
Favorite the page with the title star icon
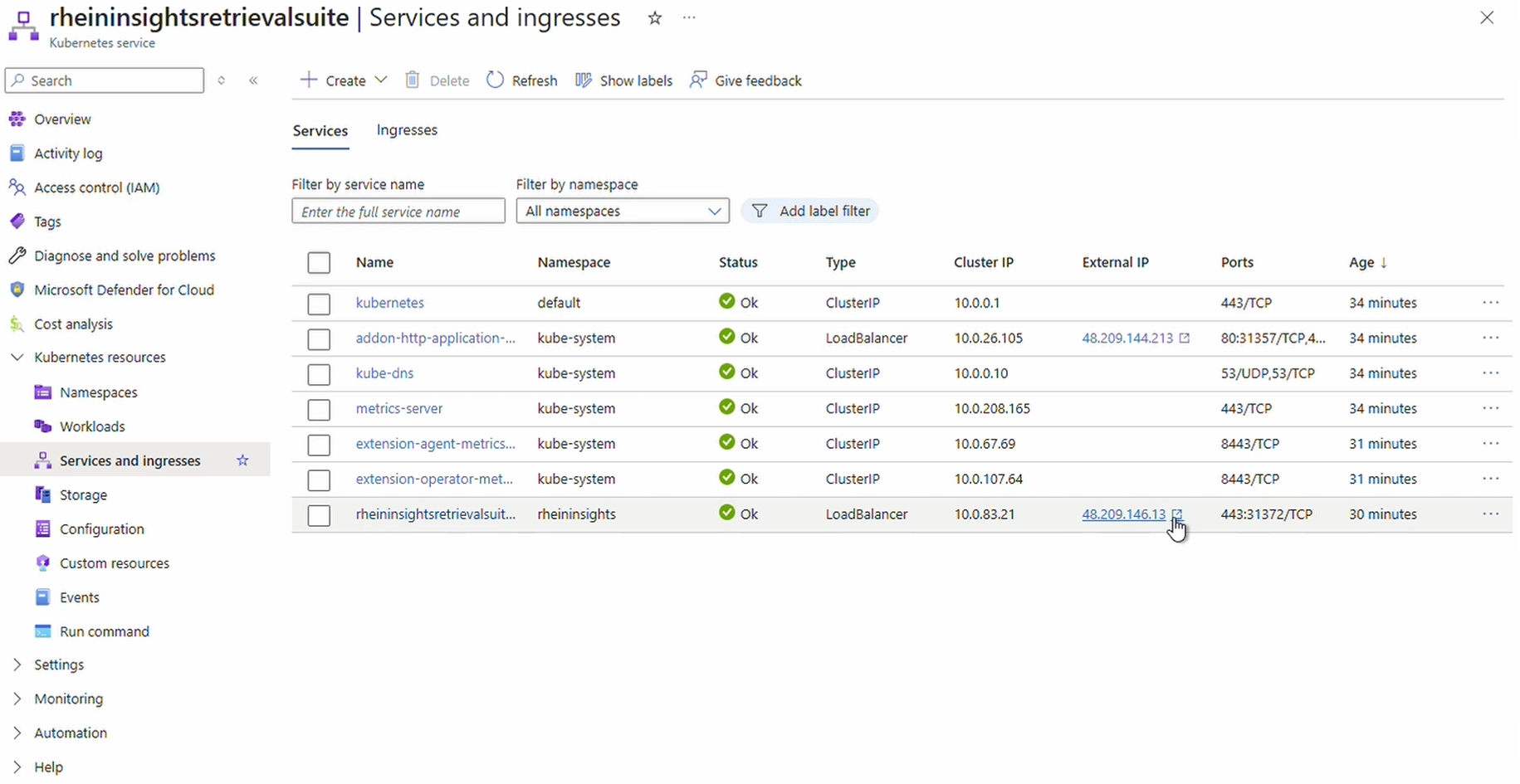pos(655,18)
